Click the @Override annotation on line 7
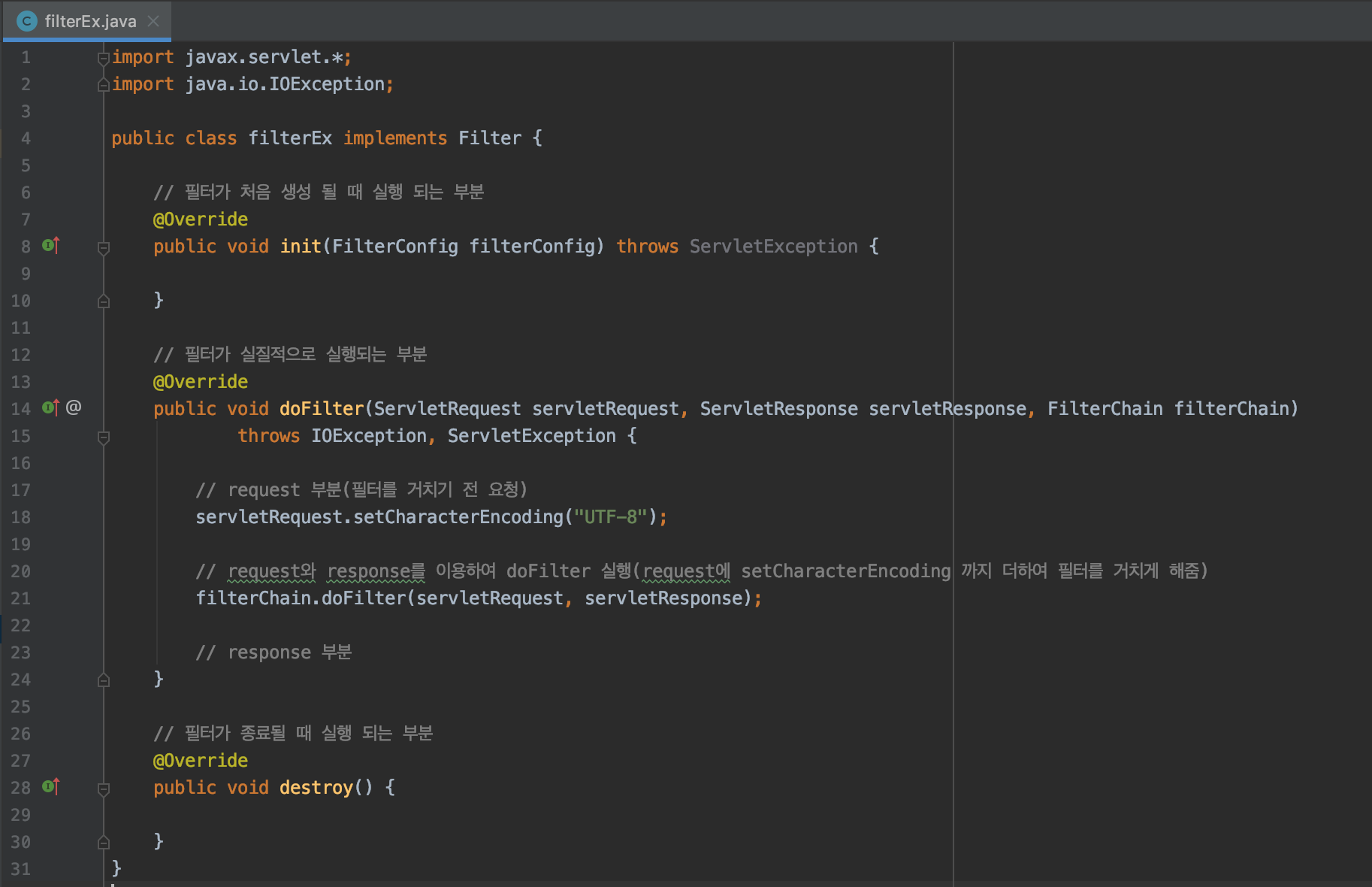Viewport: 1372px width, 887px height. pos(201,219)
